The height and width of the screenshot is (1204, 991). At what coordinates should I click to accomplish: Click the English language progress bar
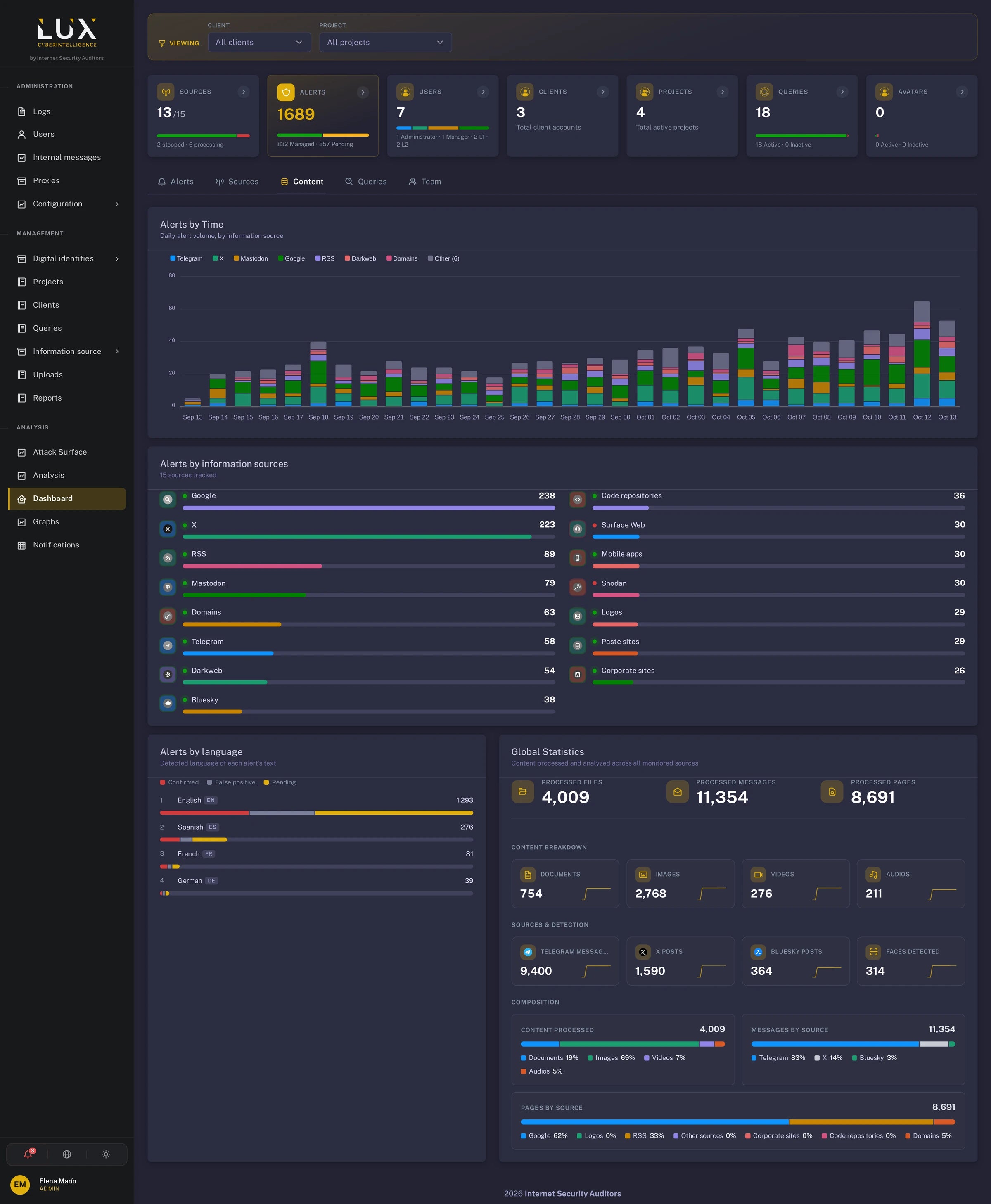(x=316, y=813)
